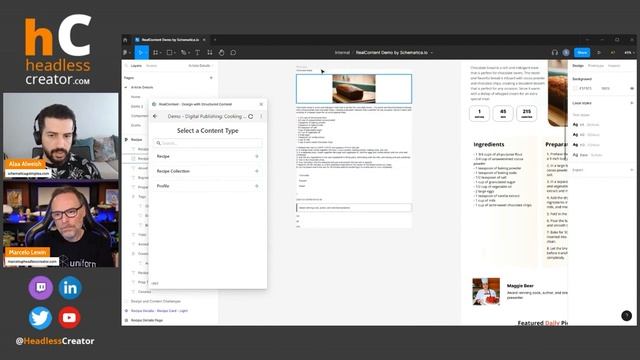The image size is (640, 360).
Task: Select the Recipe Details Recipe Card Light layer
Action: tap(159, 311)
